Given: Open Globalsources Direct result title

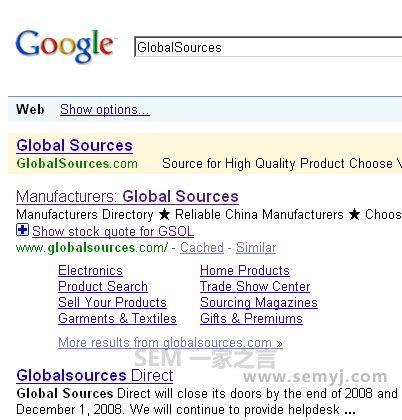Looking at the screenshot, I should point(95,376).
